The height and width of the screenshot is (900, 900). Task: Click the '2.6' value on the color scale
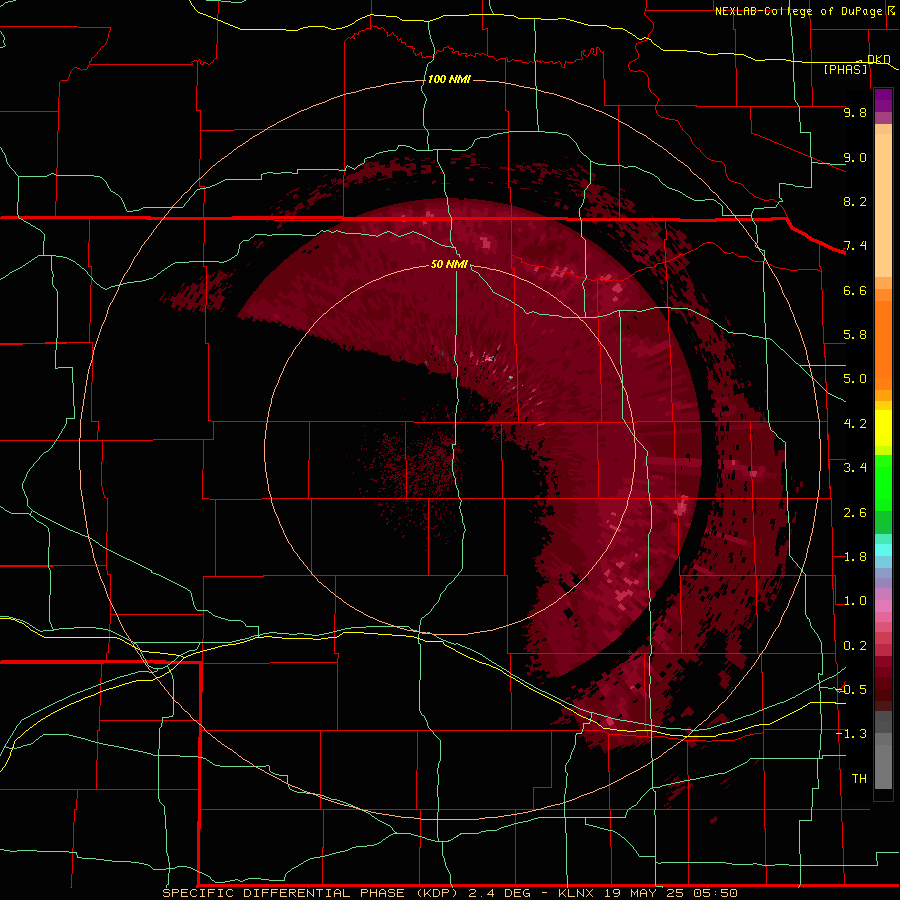[855, 513]
